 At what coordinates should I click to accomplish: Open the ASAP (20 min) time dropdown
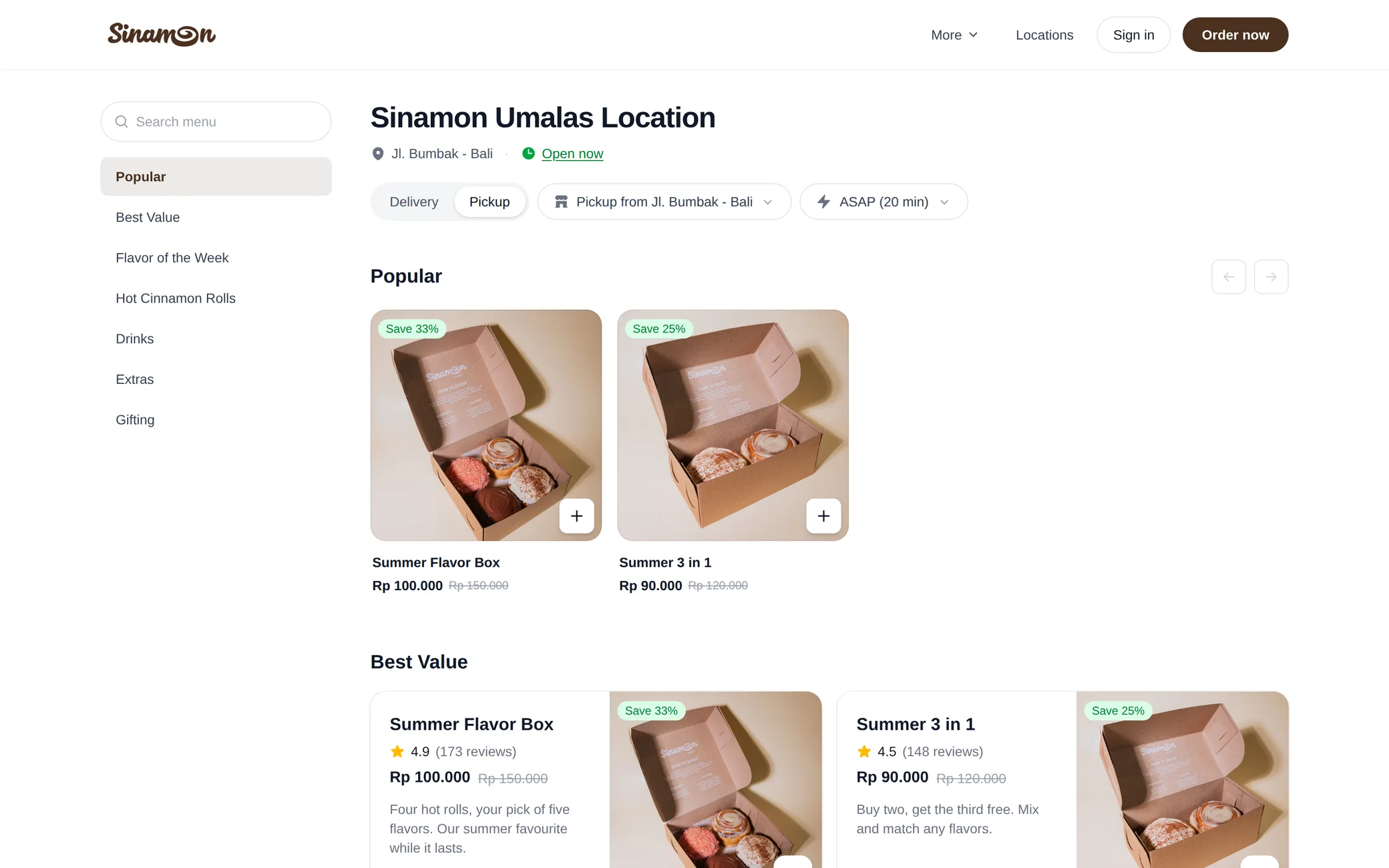[x=884, y=202]
